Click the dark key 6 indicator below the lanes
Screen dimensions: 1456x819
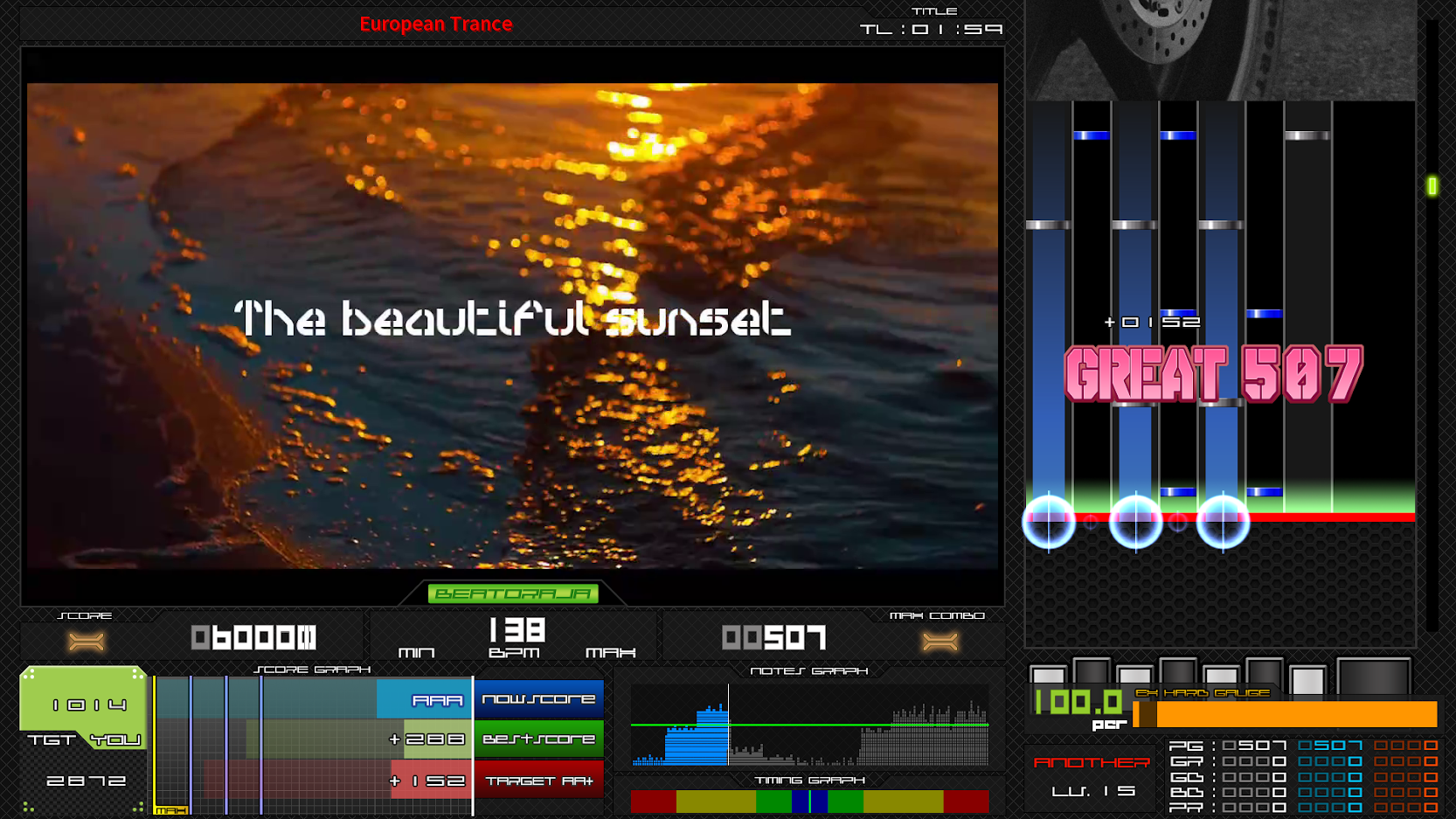tap(1265, 670)
